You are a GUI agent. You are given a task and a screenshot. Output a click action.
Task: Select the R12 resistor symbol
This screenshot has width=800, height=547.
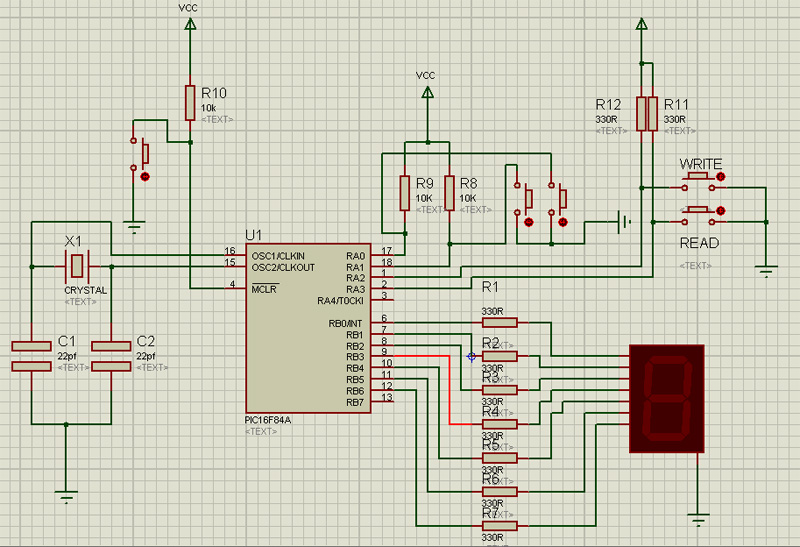tap(641, 114)
